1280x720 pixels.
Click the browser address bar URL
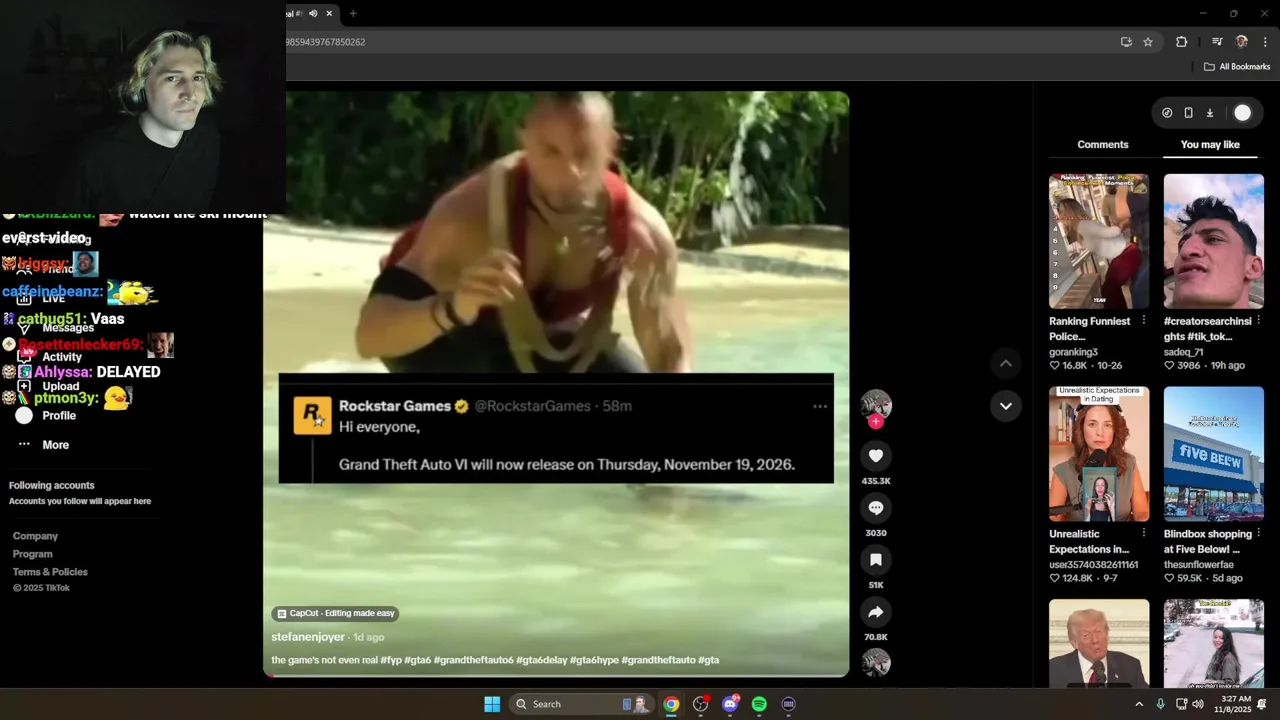pyautogui.click(x=324, y=42)
